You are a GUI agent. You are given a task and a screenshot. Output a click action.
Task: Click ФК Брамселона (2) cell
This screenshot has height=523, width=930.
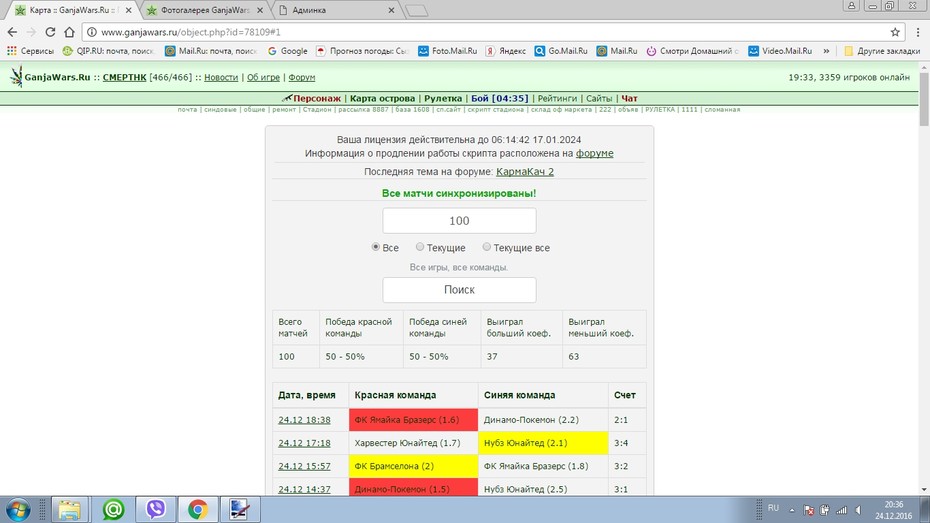pos(413,466)
